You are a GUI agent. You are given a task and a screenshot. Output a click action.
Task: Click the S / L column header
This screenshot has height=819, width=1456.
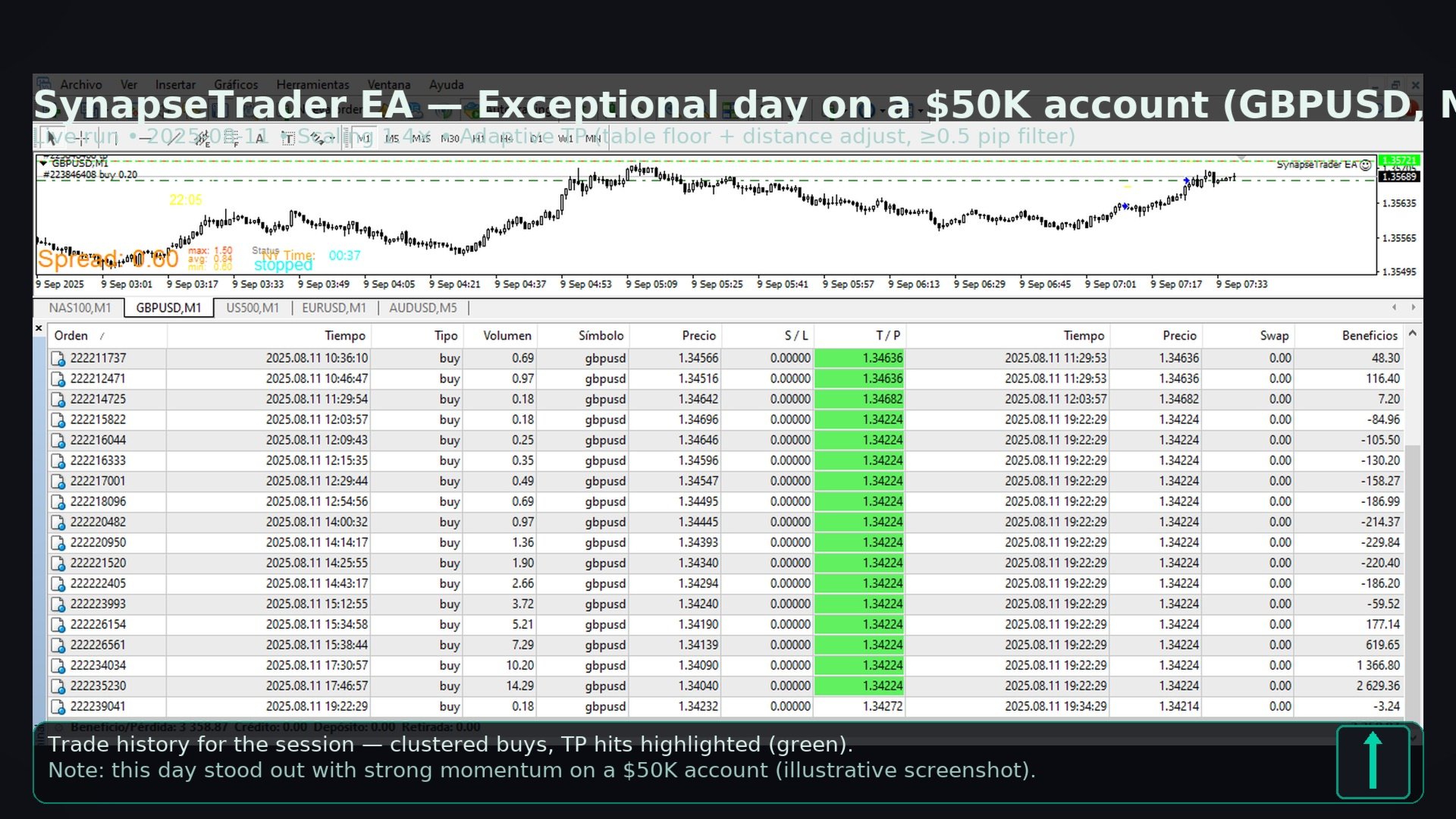pos(767,336)
